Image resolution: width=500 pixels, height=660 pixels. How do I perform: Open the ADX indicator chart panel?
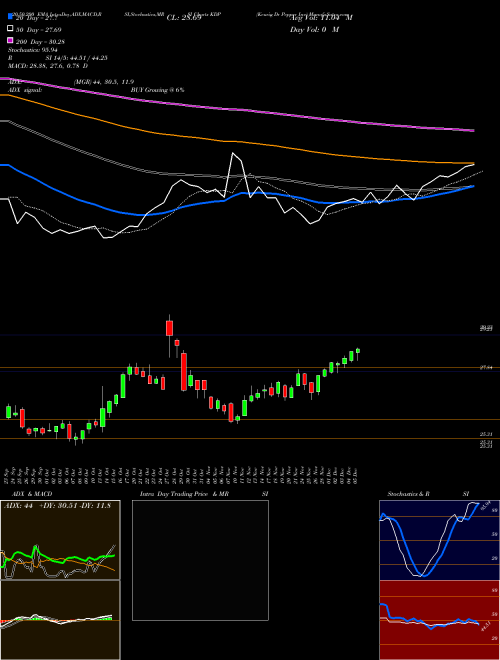coord(60,540)
